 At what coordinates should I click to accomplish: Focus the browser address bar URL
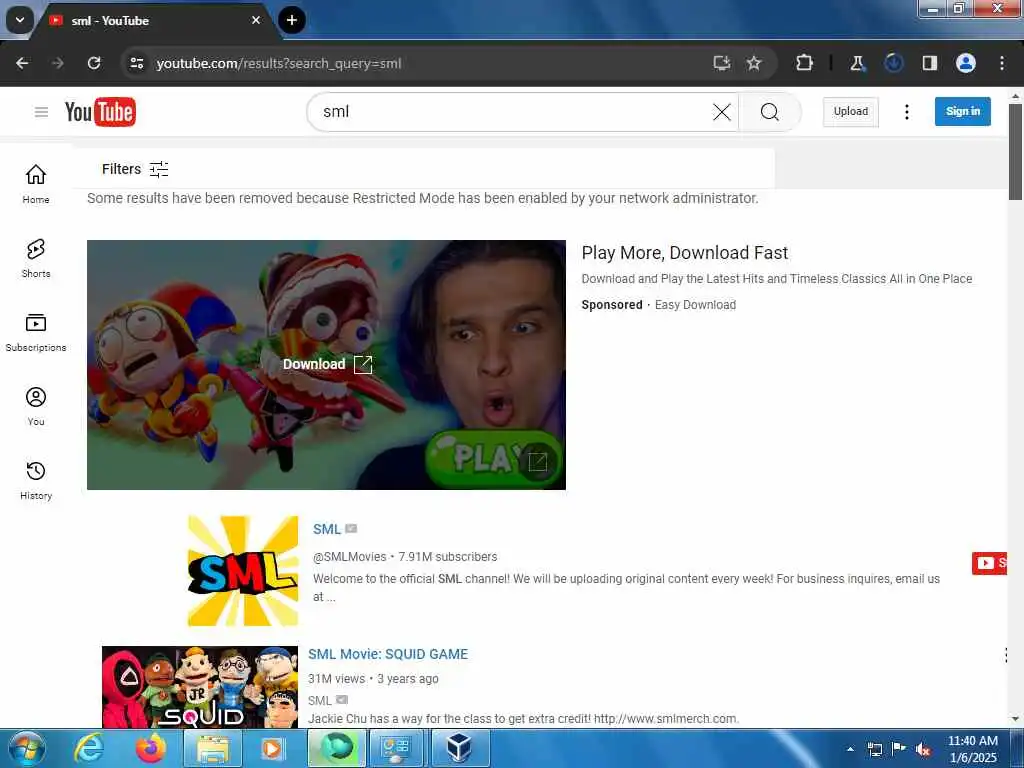(279, 63)
